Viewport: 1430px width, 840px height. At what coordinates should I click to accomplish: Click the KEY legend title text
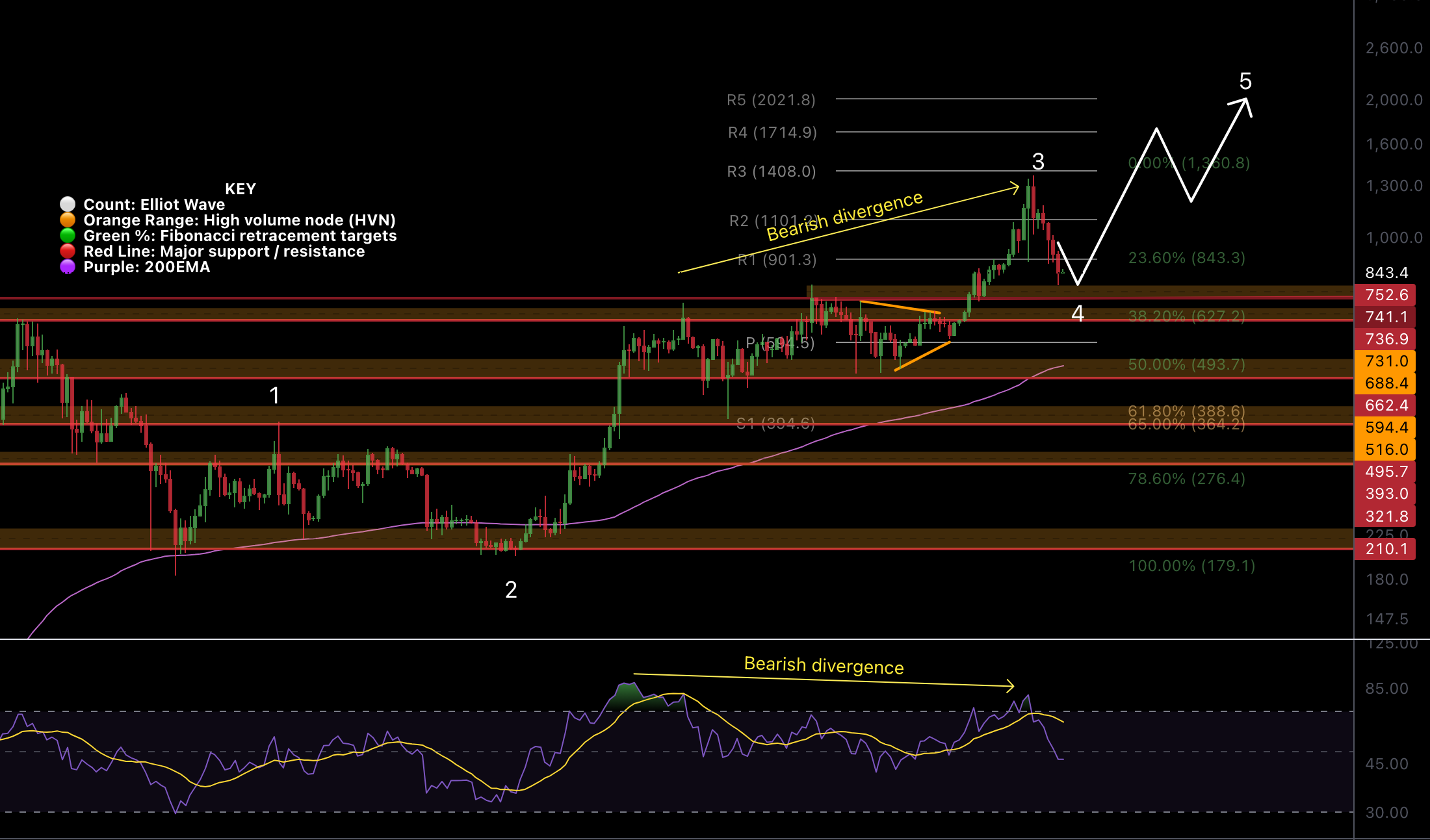pyautogui.click(x=240, y=189)
